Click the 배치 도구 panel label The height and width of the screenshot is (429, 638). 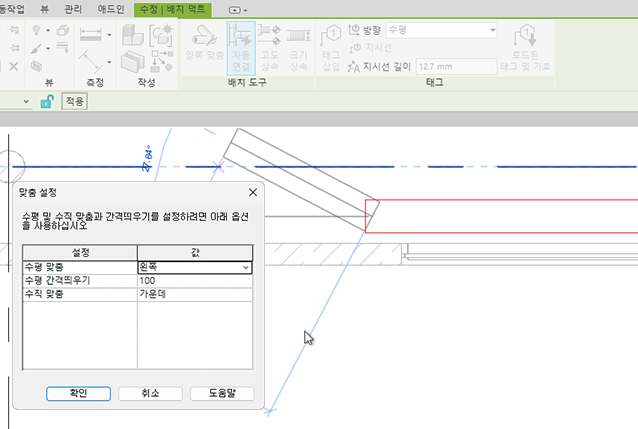(247, 83)
